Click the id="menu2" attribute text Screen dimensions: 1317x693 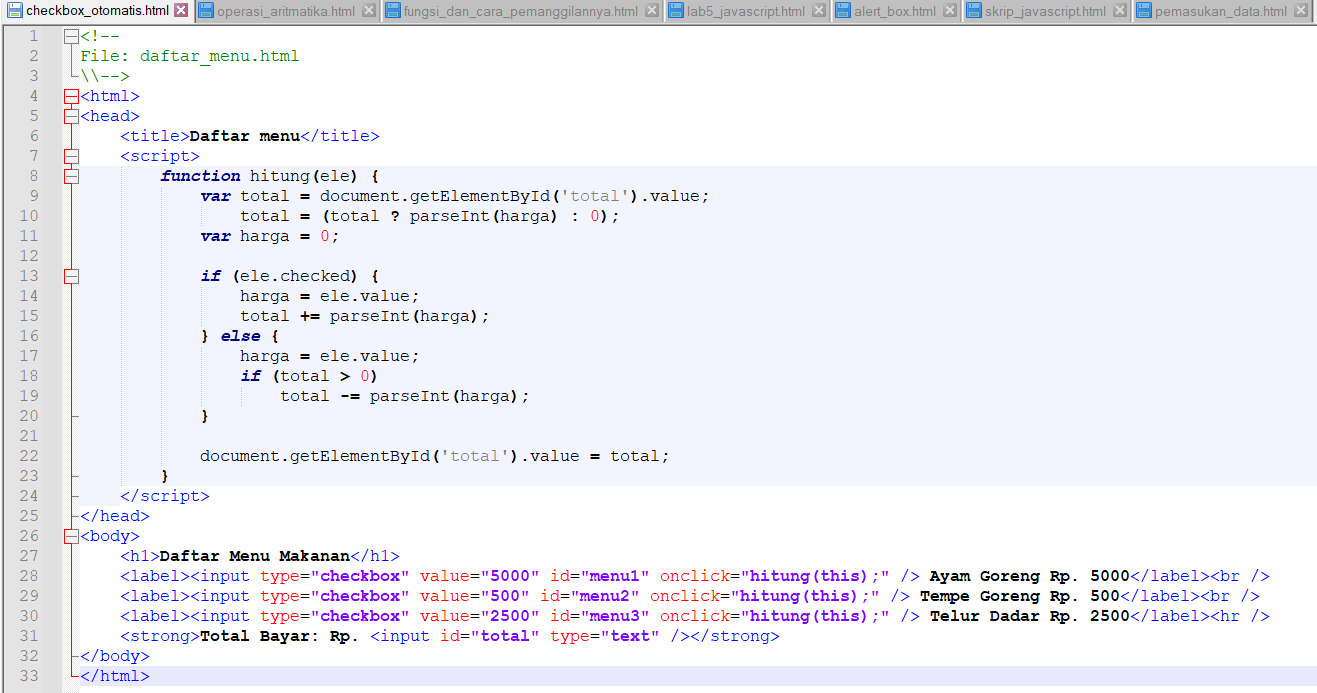[x=590, y=596]
